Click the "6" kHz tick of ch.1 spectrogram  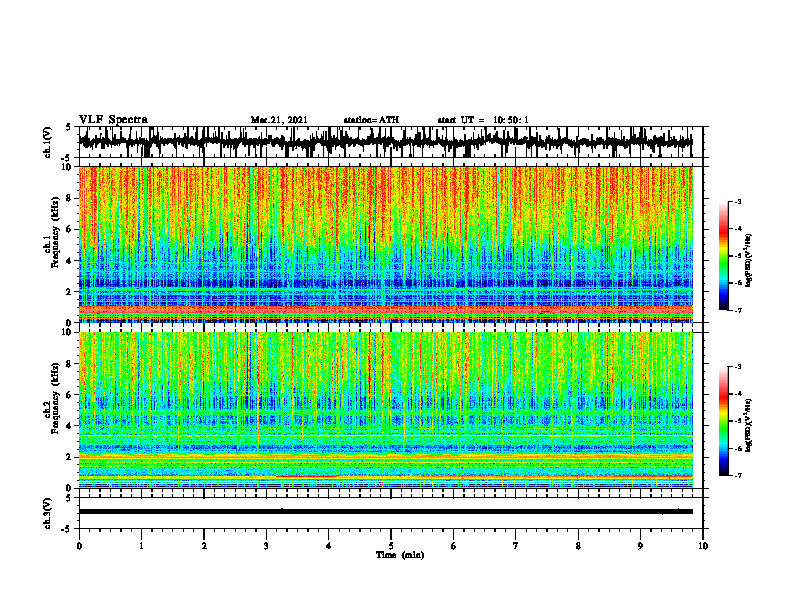[69, 229]
